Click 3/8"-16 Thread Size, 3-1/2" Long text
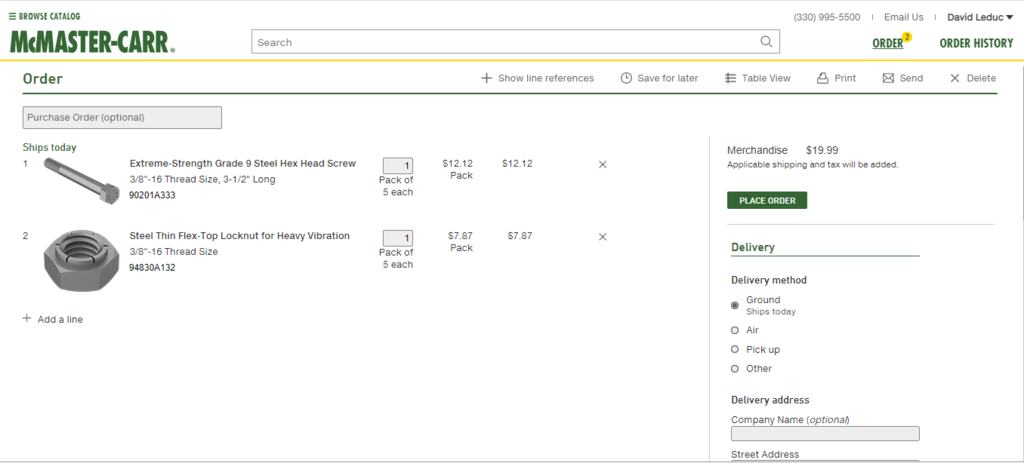The height and width of the screenshot is (463, 1024). 202,180
